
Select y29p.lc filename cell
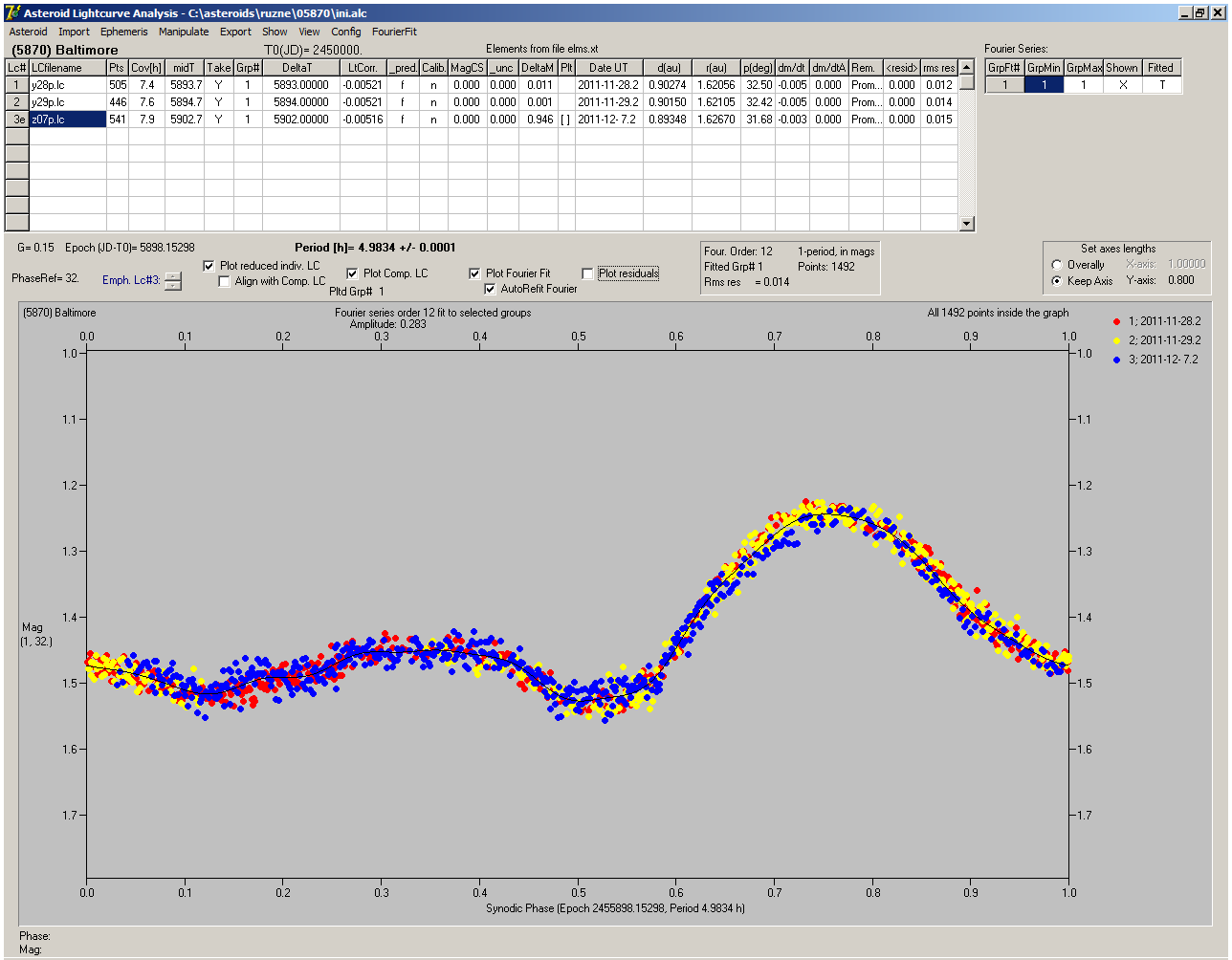click(68, 102)
